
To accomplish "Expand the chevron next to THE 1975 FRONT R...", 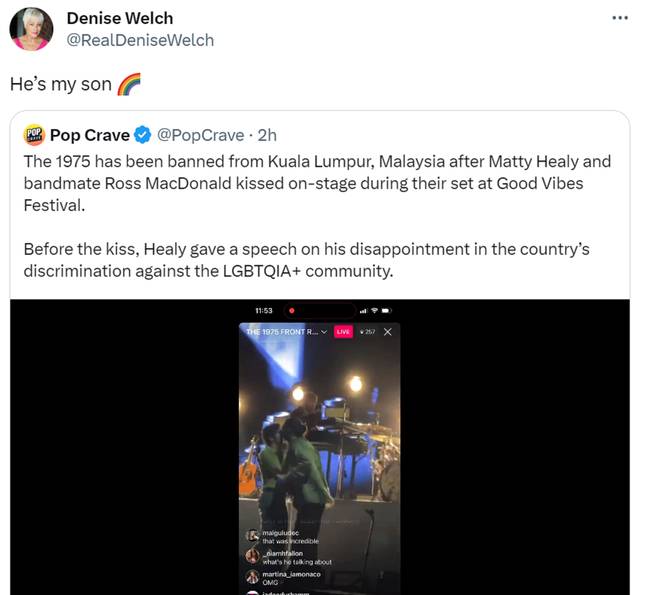I will [324, 332].
